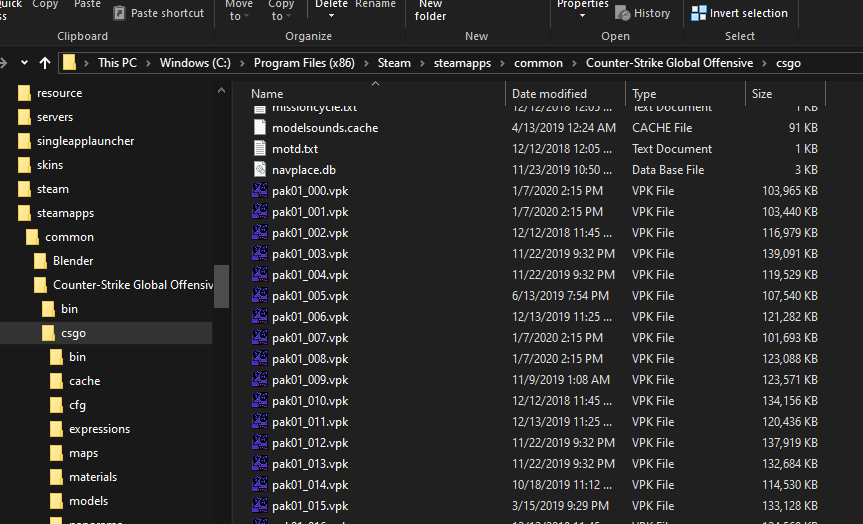Click the New folder ribbon button
This screenshot has width=863, height=524.
click(430, 10)
